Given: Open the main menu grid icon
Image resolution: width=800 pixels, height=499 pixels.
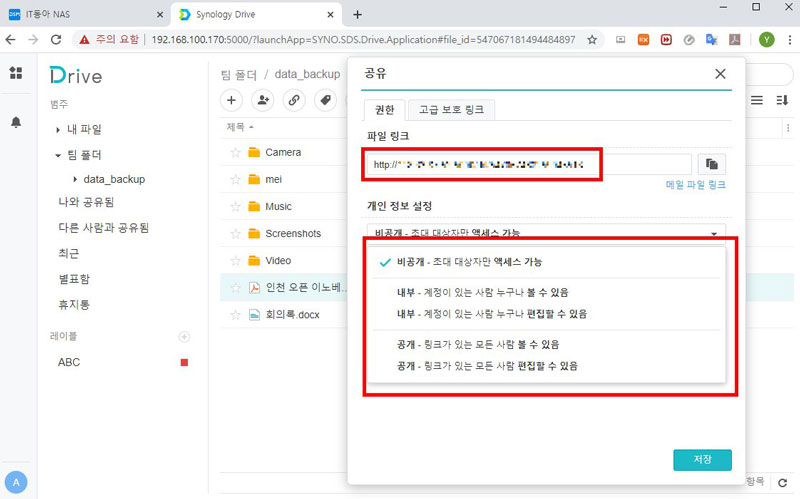Looking at the screenshot, I should [x=16, y=73].
